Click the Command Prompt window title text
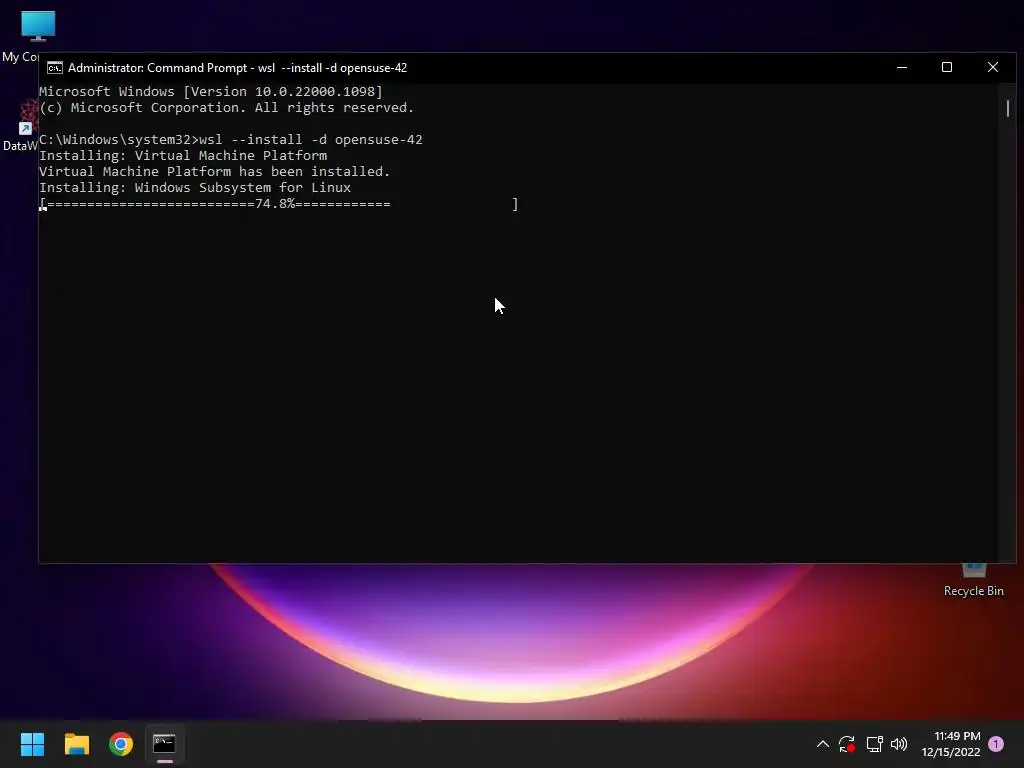 [x=237, y=68]
